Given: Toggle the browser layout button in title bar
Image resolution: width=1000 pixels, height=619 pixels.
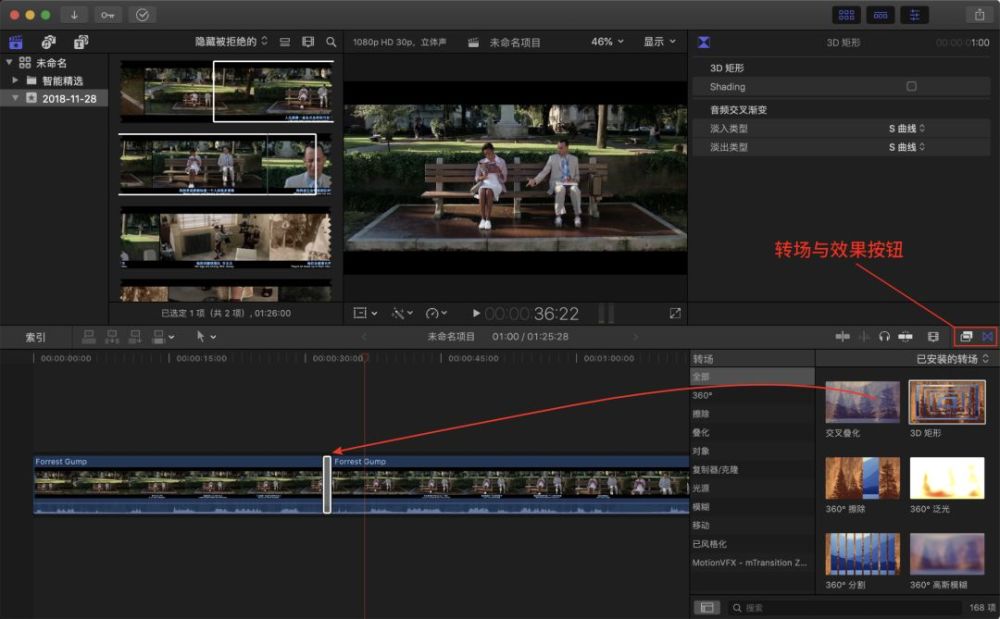Looking at the screenshot, I should coord(846,15).
